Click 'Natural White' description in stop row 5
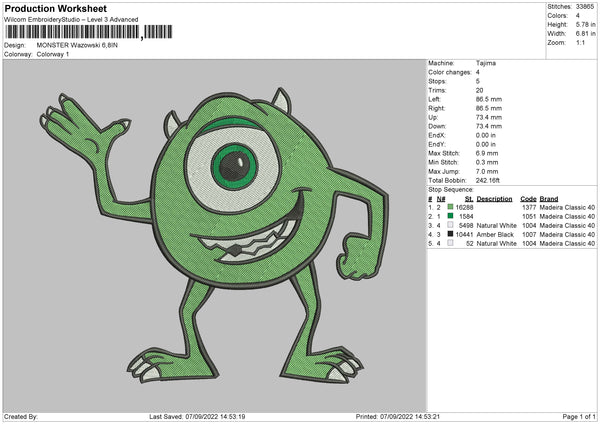 pyautogui.click(x=496, y=243)
